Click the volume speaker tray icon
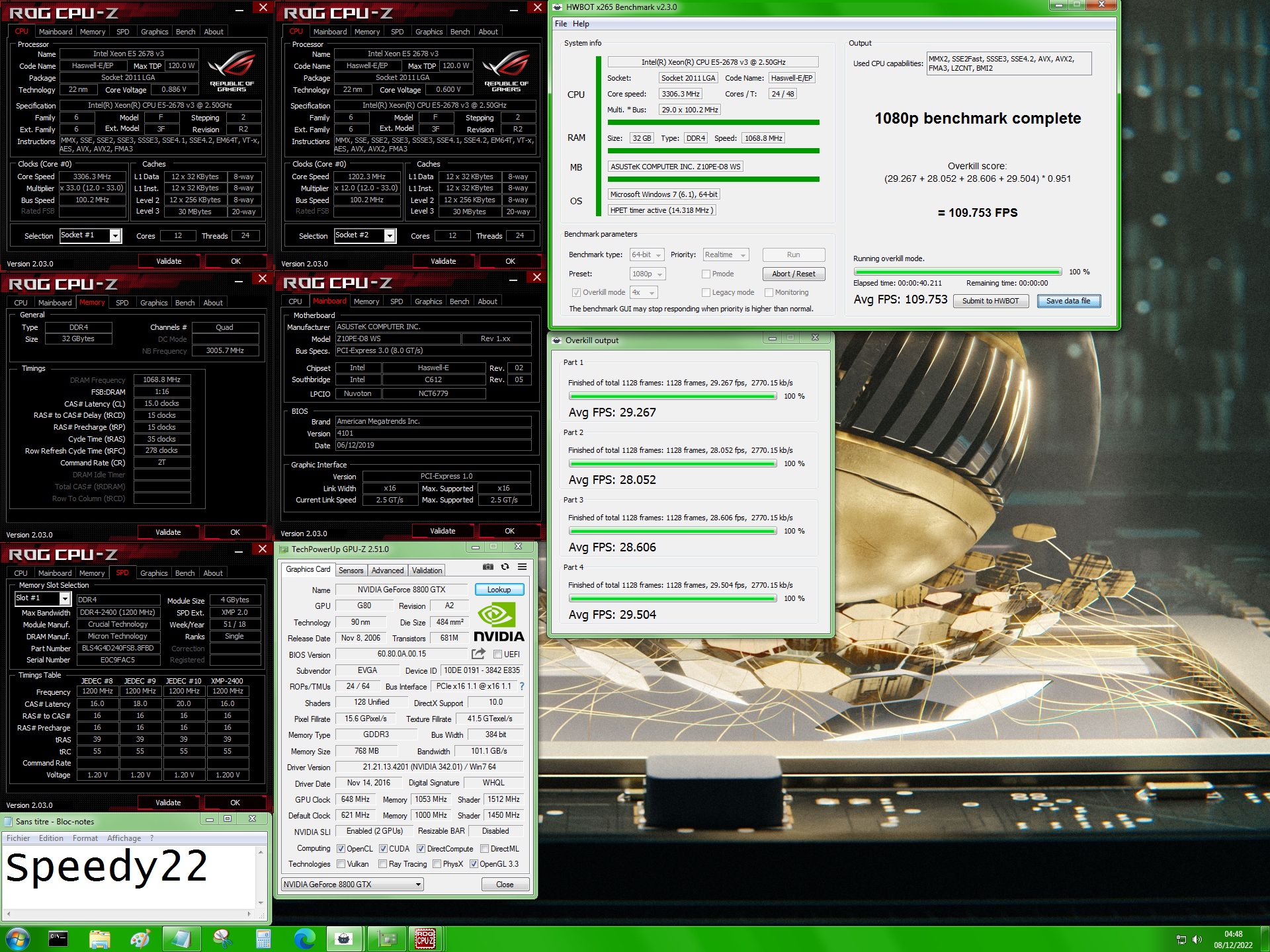 (x=1197, y=939)
